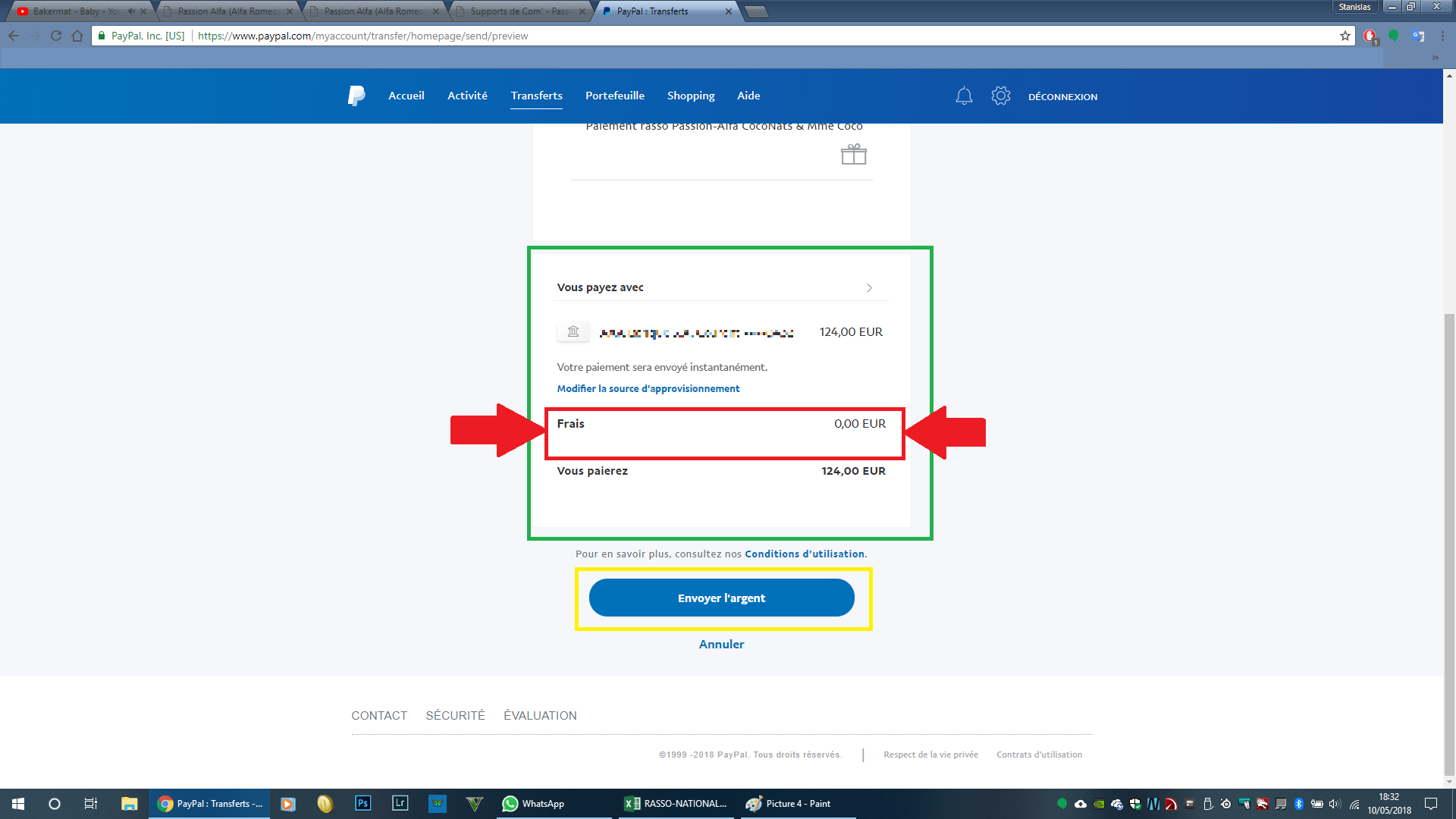Click Modifier la source d'approvisionnement link
Image resolution: width=1456 pixels, height=819 pixels.
(x=648, y=388)
